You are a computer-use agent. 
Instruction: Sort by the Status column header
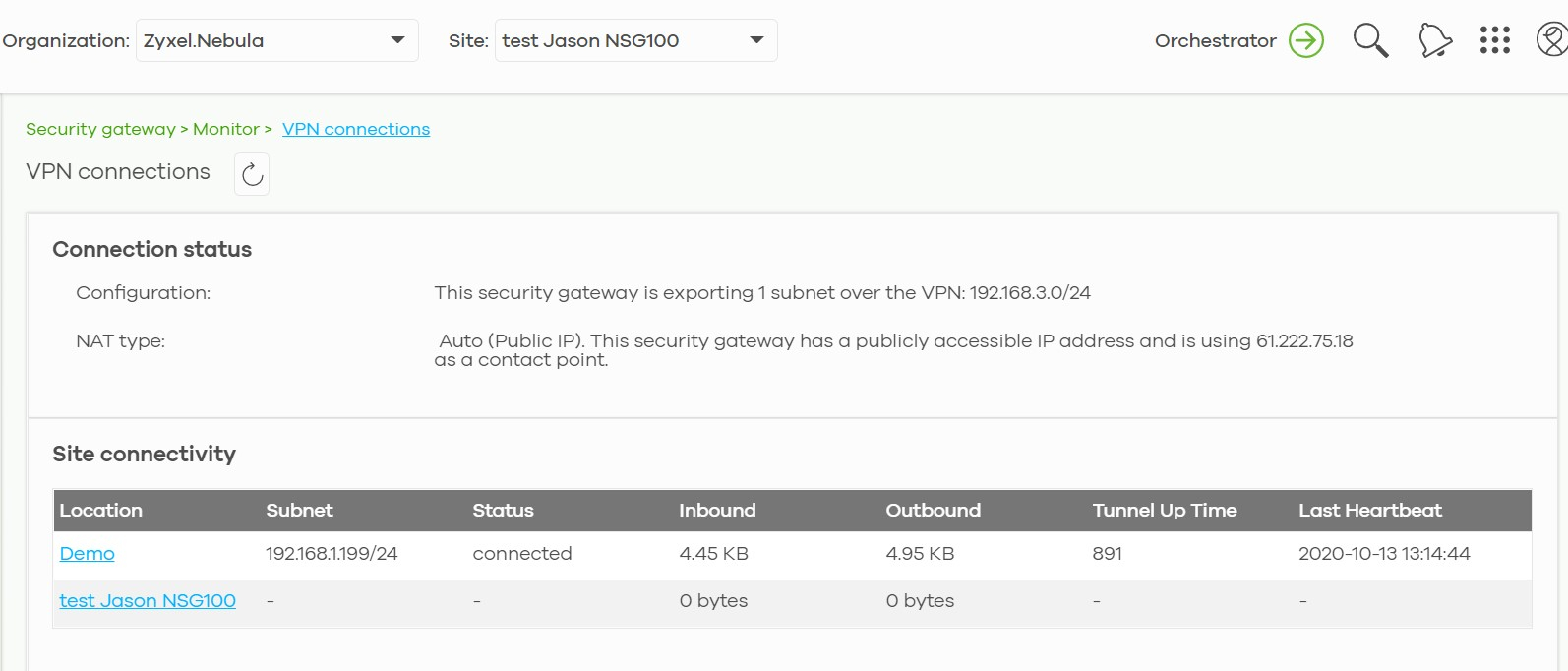[x=503, y=510]
